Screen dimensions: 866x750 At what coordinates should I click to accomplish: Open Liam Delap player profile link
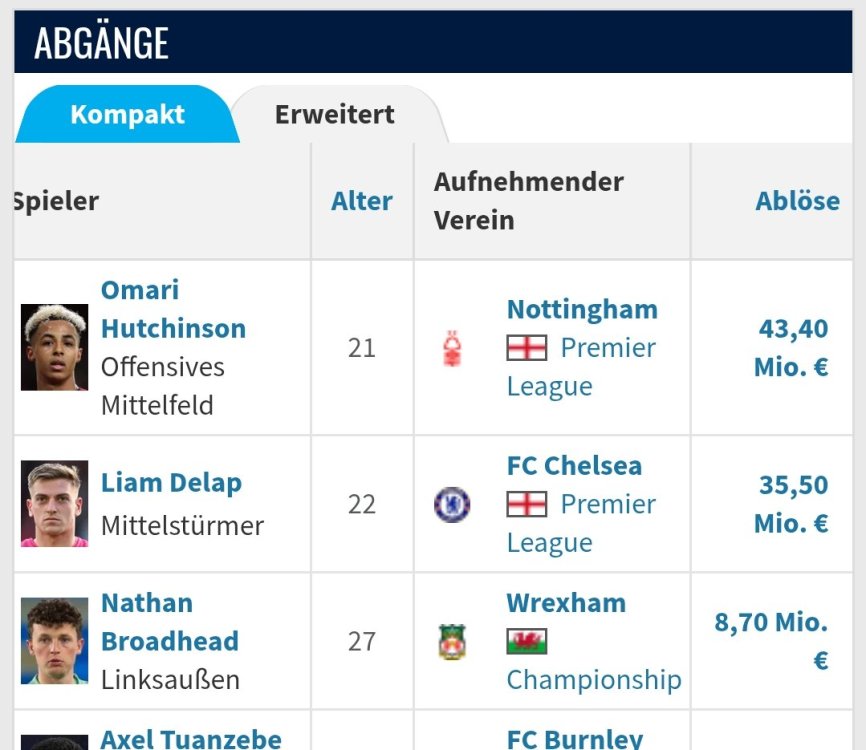tap(171, 484)
